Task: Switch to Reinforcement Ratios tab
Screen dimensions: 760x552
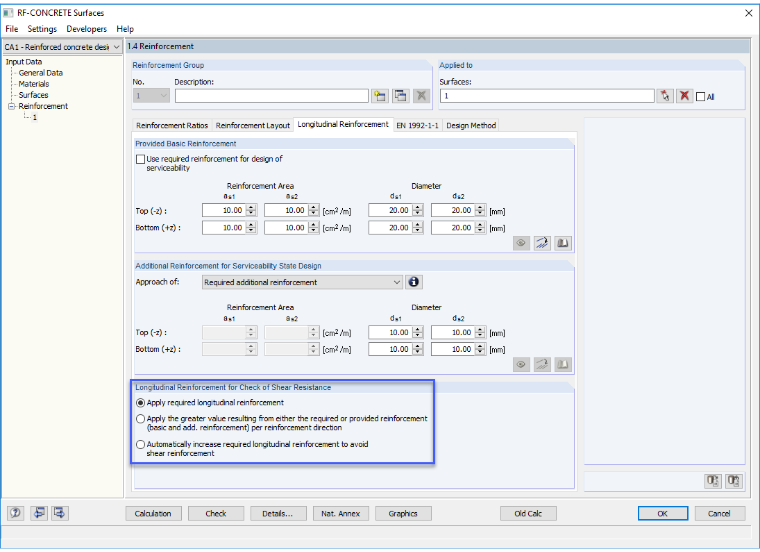Action: [172, 126]
